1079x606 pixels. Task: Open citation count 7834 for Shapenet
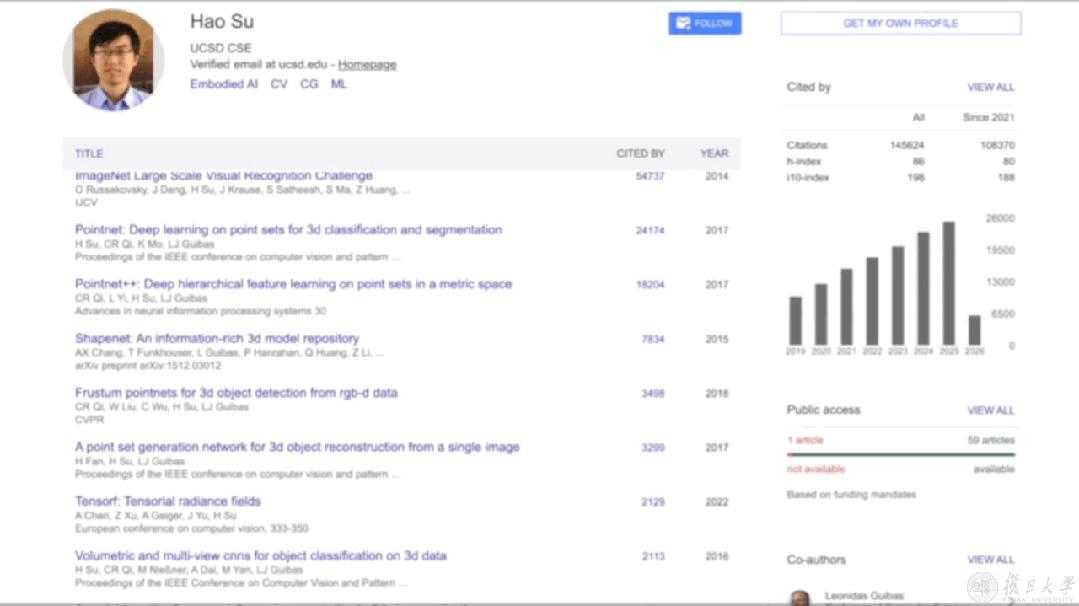point(652,339)
